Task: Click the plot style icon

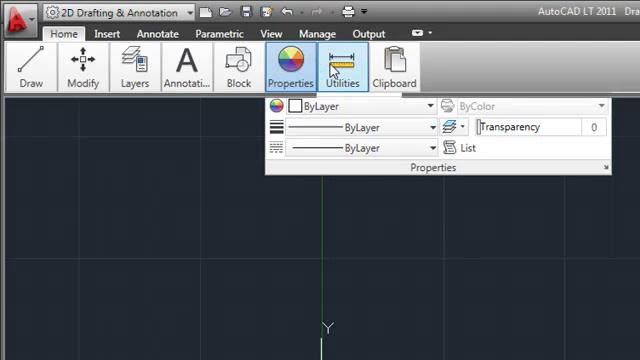Action: pos(448,106)
